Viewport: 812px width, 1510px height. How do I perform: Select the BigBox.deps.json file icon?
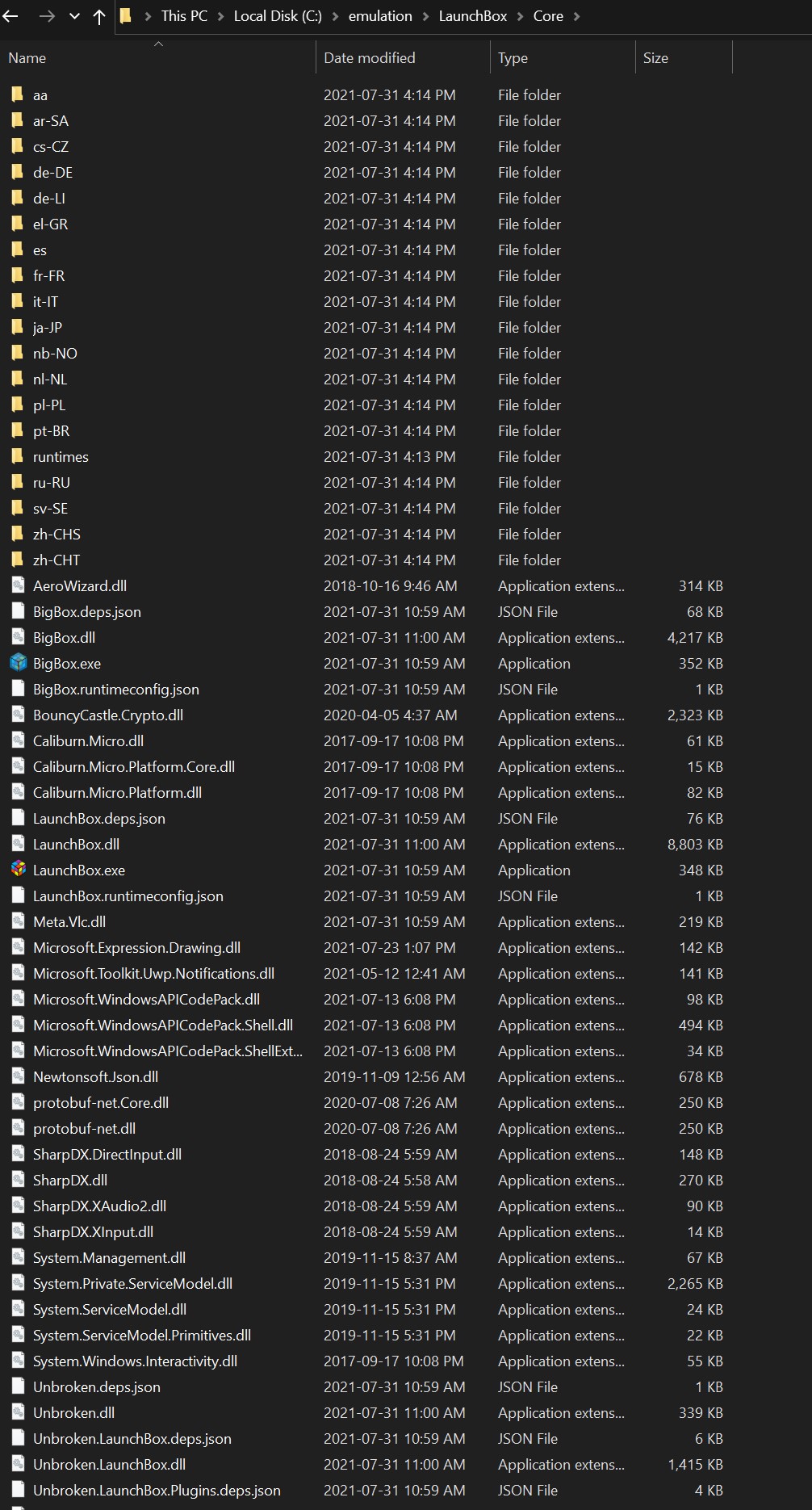pyautogui.click(x=18, y=611)
